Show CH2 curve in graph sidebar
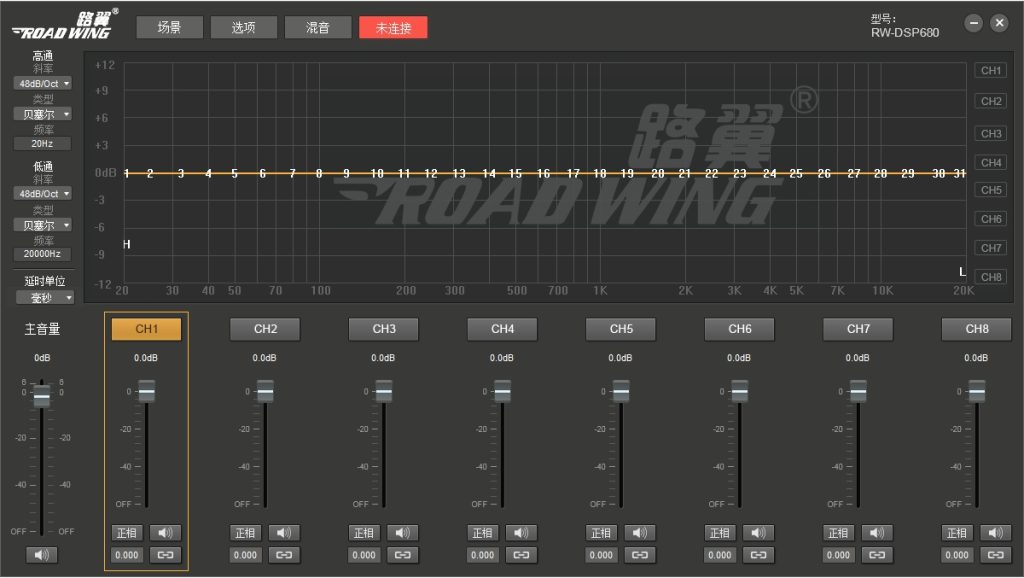The height and width of the screenshot is (578, 1024). click(x=991, y=101)
